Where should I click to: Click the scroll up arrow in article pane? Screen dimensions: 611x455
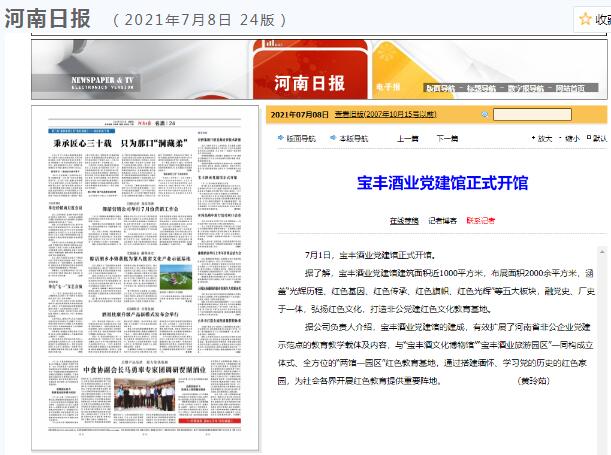coord(602,252)
